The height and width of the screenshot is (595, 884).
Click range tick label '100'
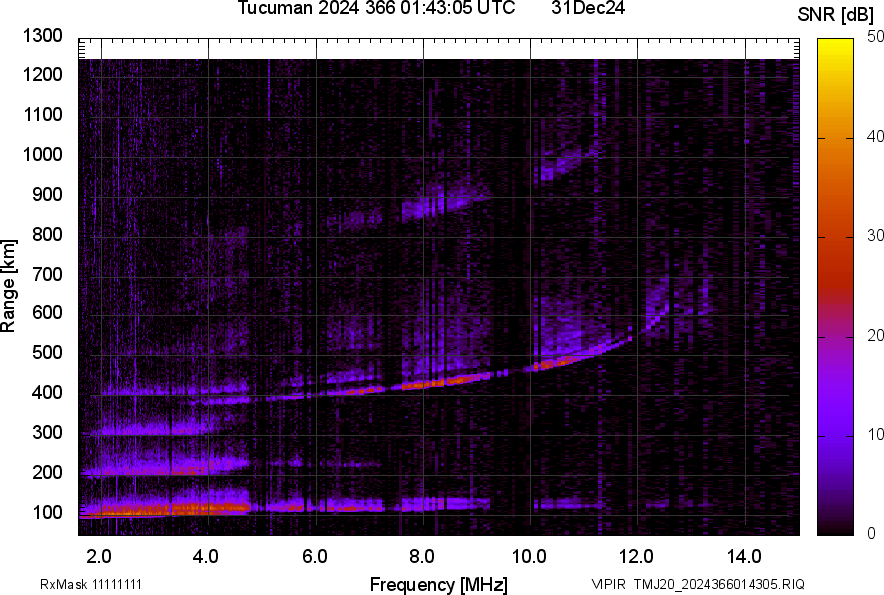click(x=47, y=512)
